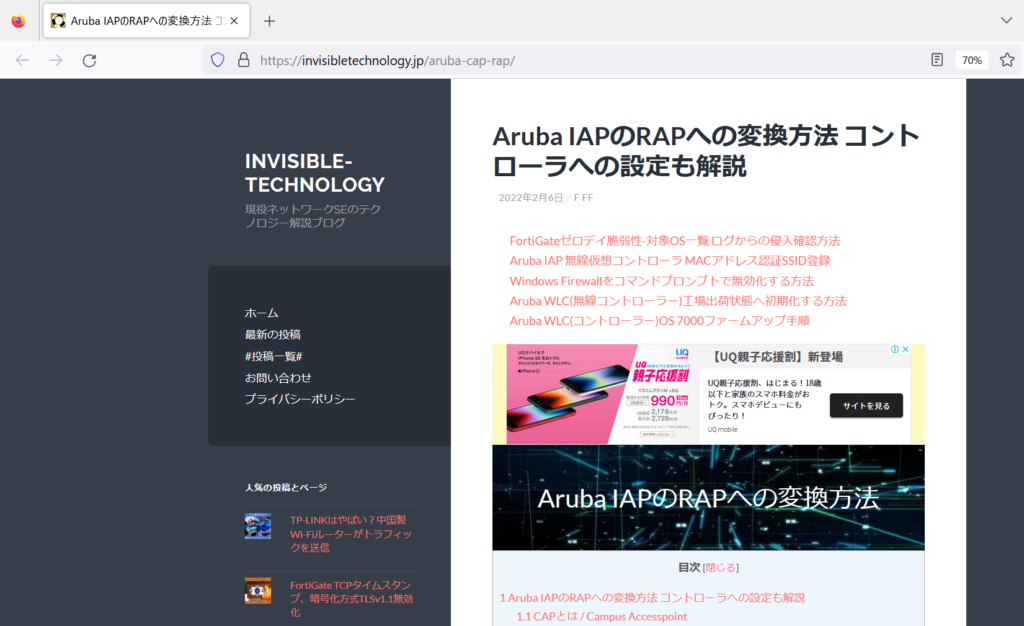
Task: Open the tracking protection shield icon
Action: (217, 60)
